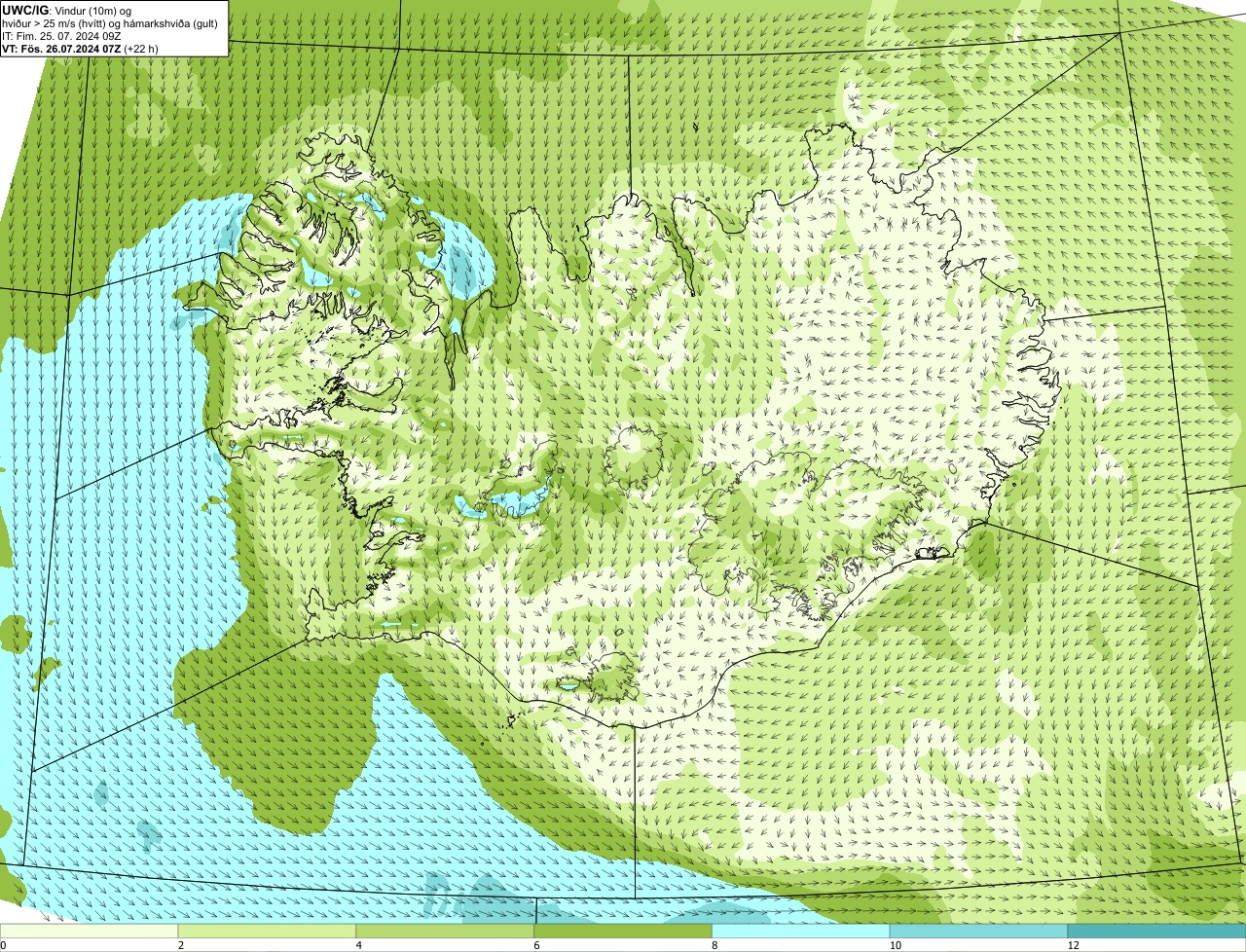The width and height of the screenshot is (1246, 952).
Task: Click the scale label '0'
Action: (x=3, y=945)
